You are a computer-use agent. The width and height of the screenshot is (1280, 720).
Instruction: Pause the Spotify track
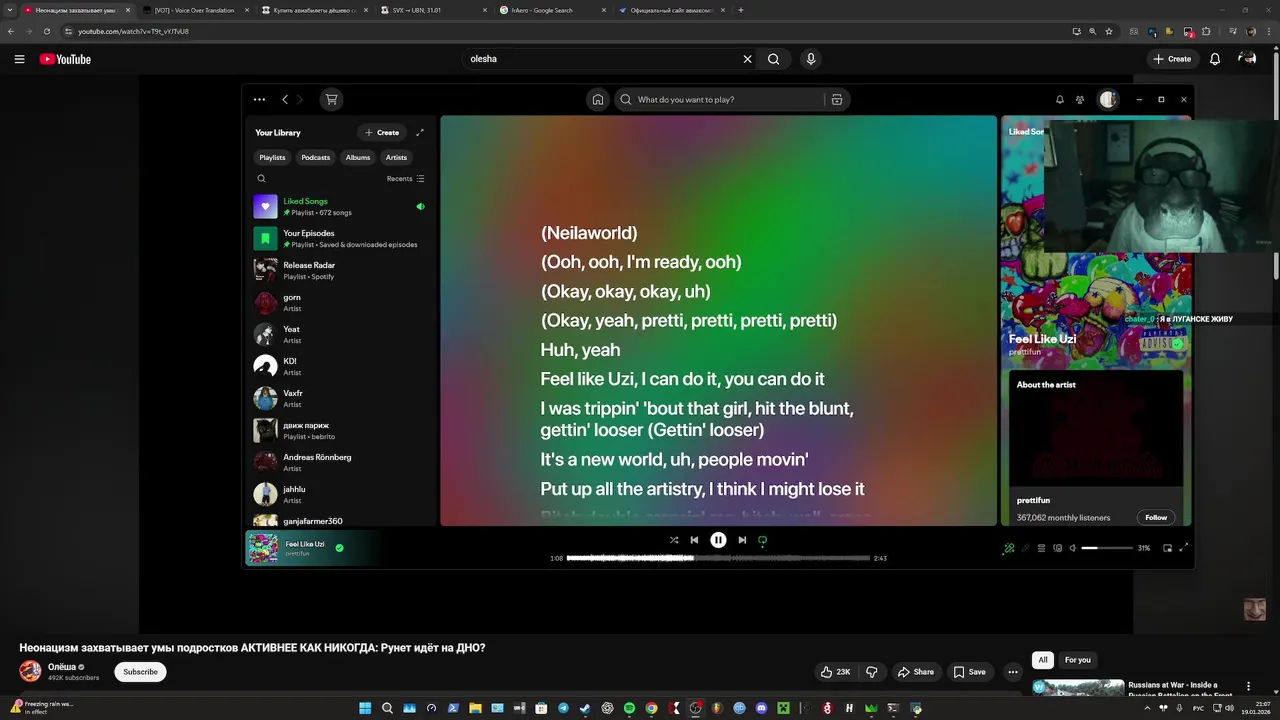(x=718, y=540)
